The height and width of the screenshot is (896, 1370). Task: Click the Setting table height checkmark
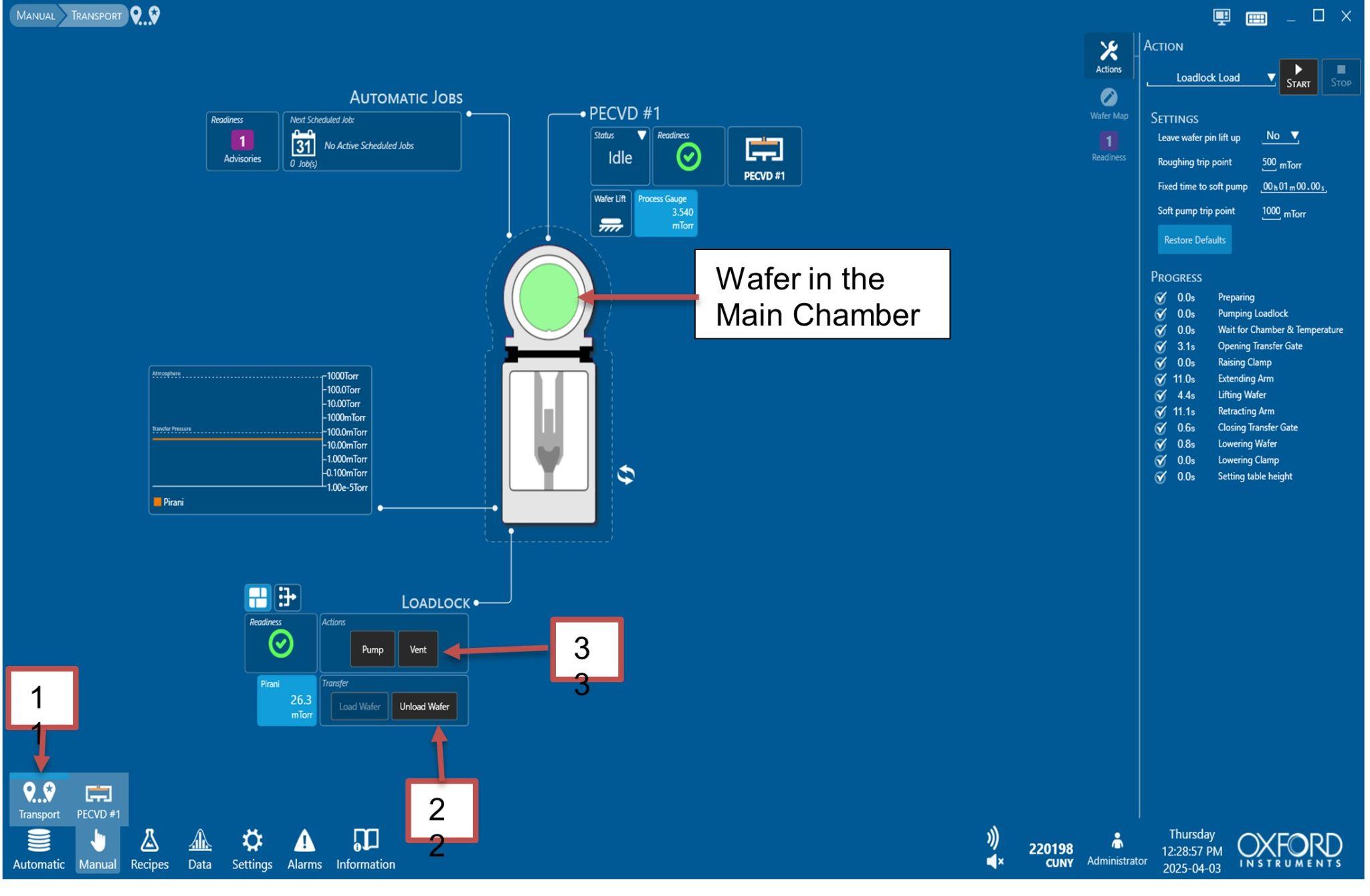click(x=1161, y=477)
